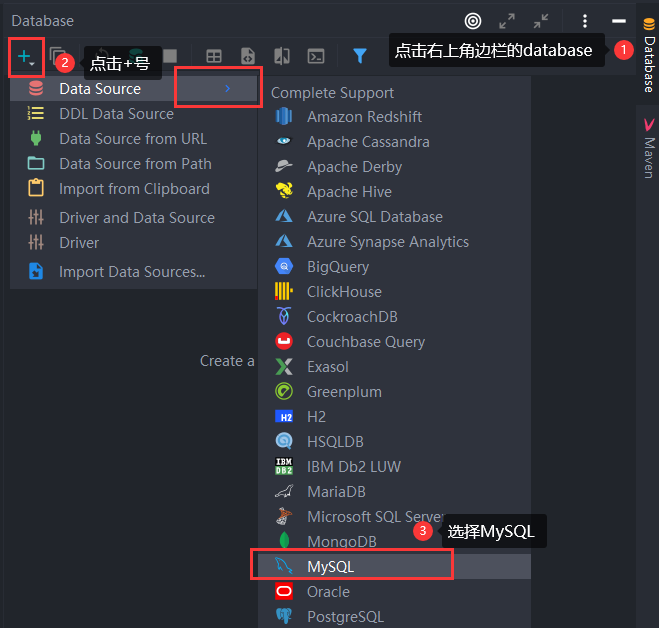Viewport: 659px width, 628px height.
Task: Click the compare structures toolbar icon
Action: tap(282, 56)
